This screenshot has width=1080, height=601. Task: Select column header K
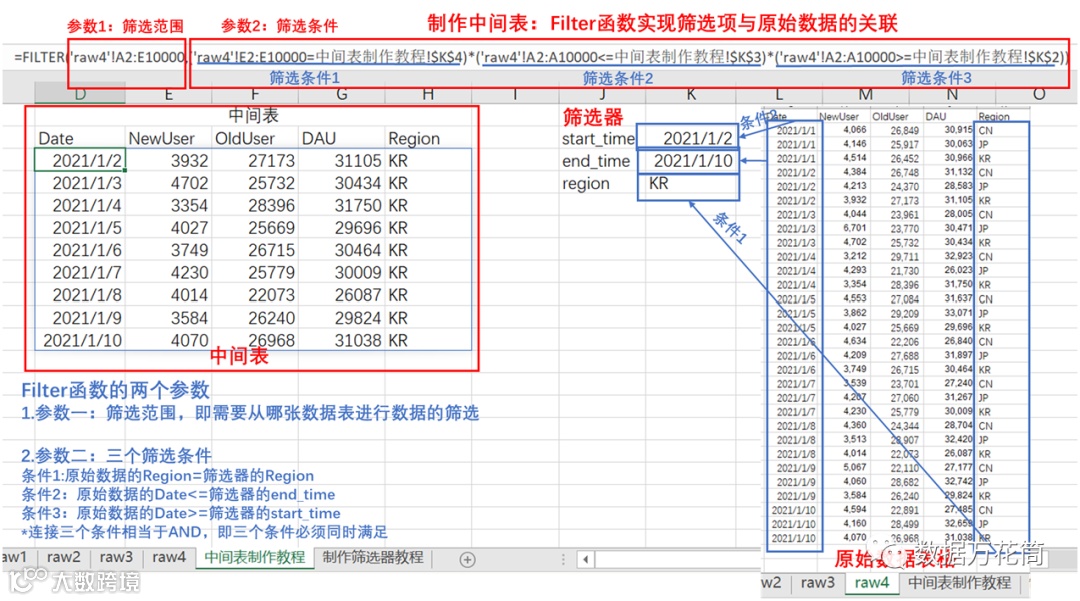tap(691, 95)
